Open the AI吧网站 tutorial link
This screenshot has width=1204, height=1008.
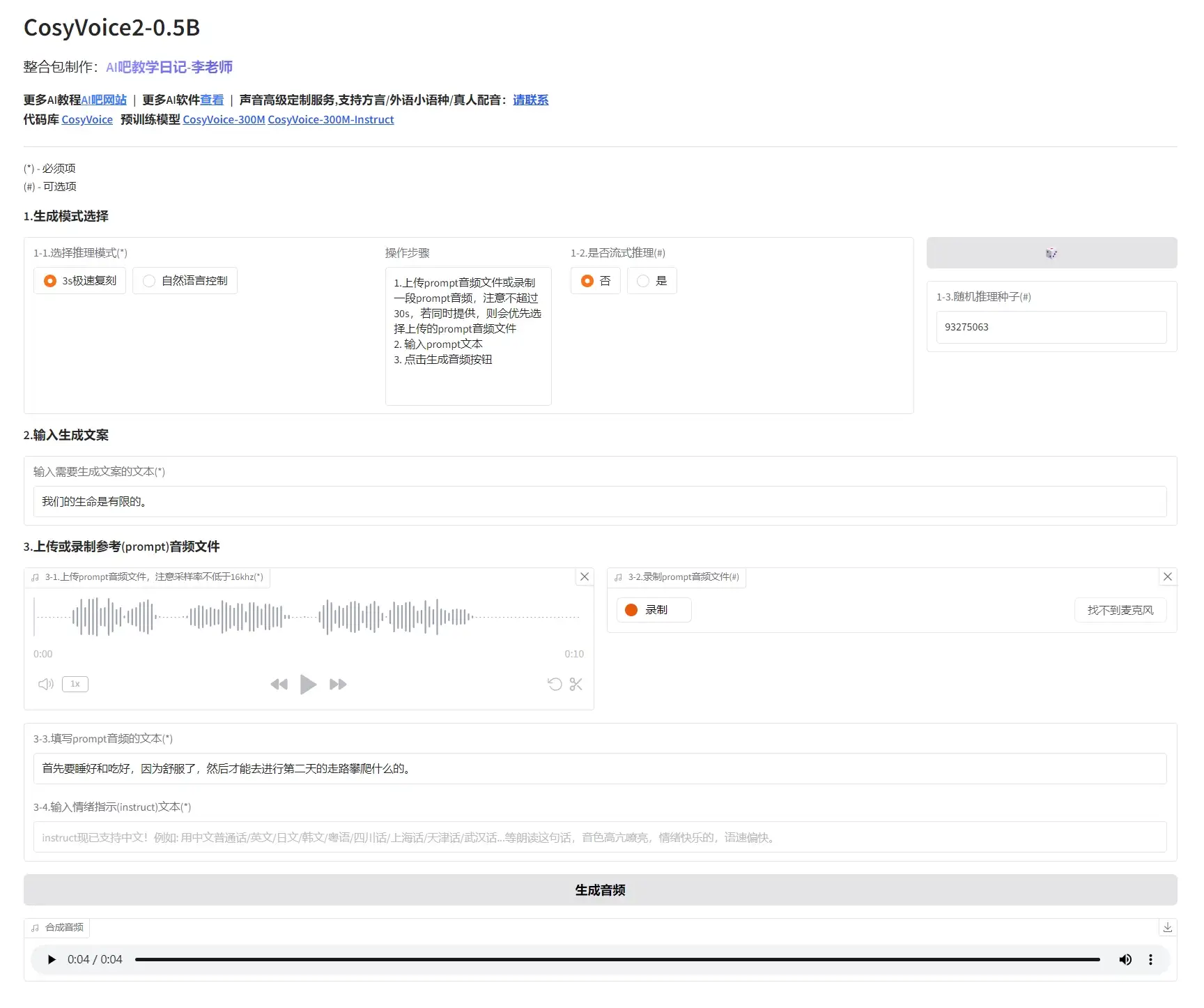click(105, 100)
